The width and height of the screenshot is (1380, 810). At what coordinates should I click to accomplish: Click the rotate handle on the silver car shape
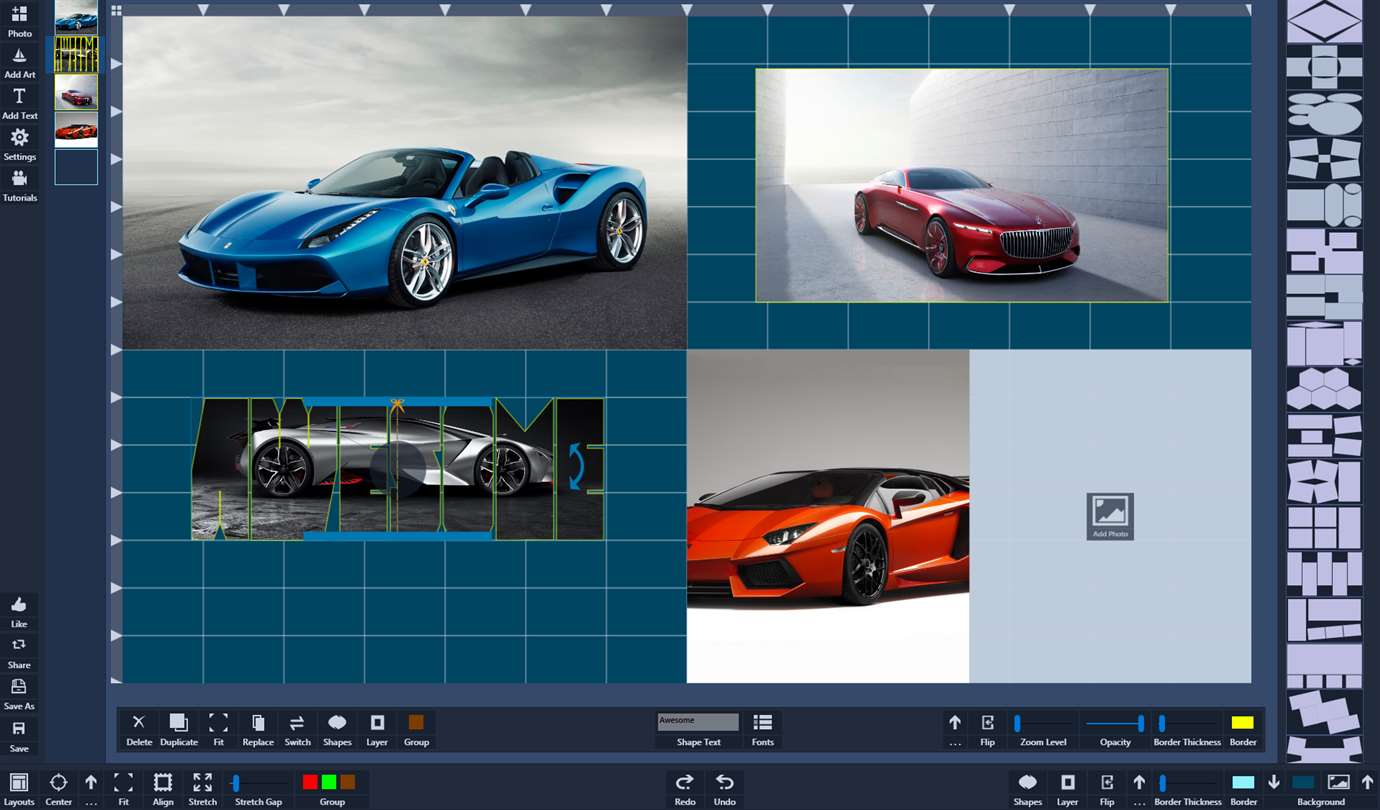pos(576,468)
